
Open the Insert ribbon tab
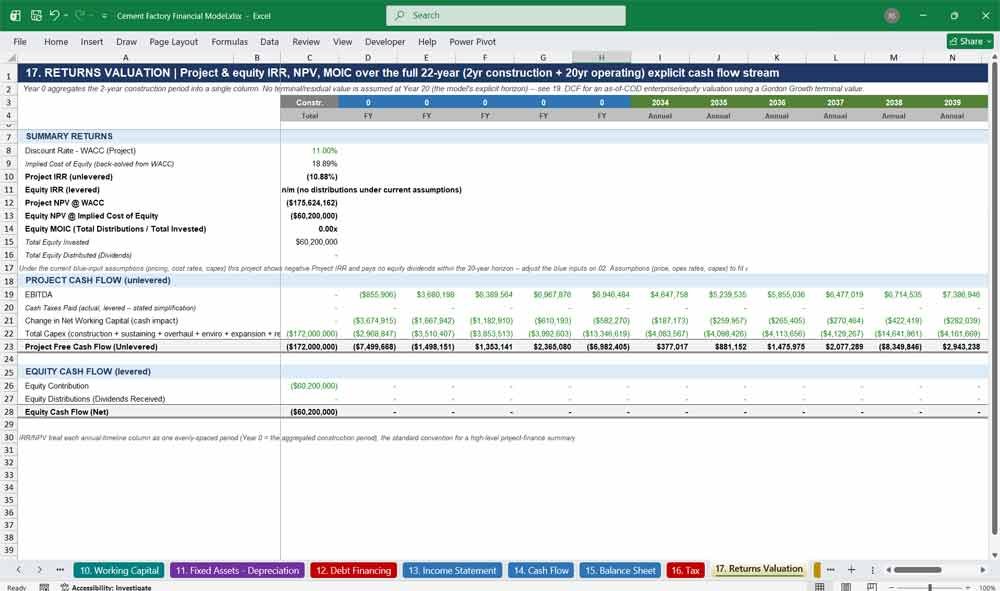tap(92, 41)
